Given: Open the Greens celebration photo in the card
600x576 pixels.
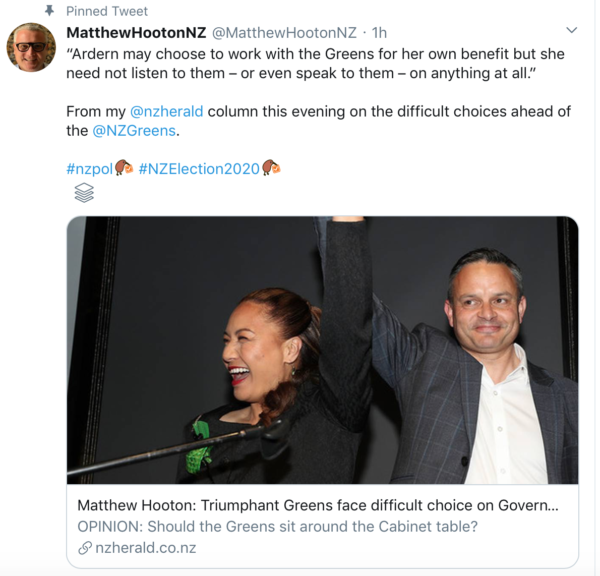Looking at the screenshot, I should [322, 350].
